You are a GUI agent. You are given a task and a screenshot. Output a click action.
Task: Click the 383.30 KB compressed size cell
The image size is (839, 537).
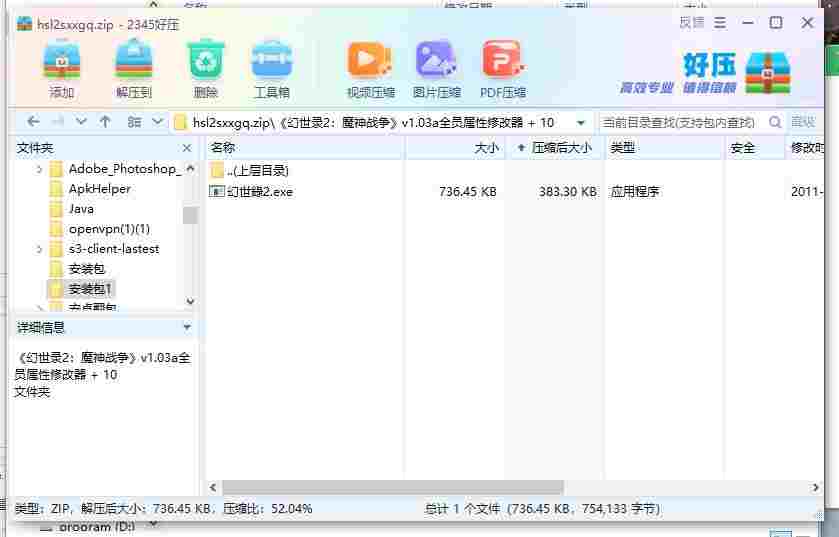[568, 191]
